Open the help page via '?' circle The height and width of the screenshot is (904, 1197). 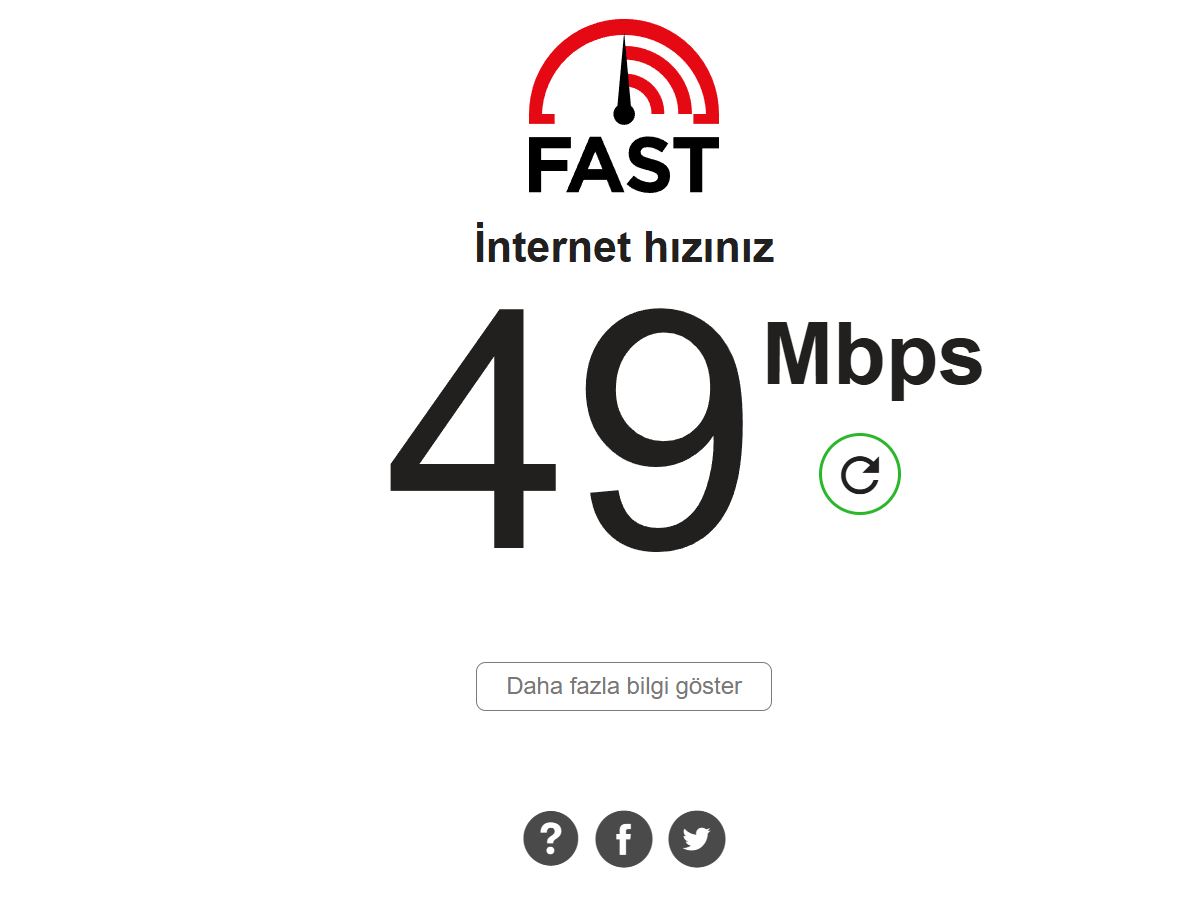[550, 838]
